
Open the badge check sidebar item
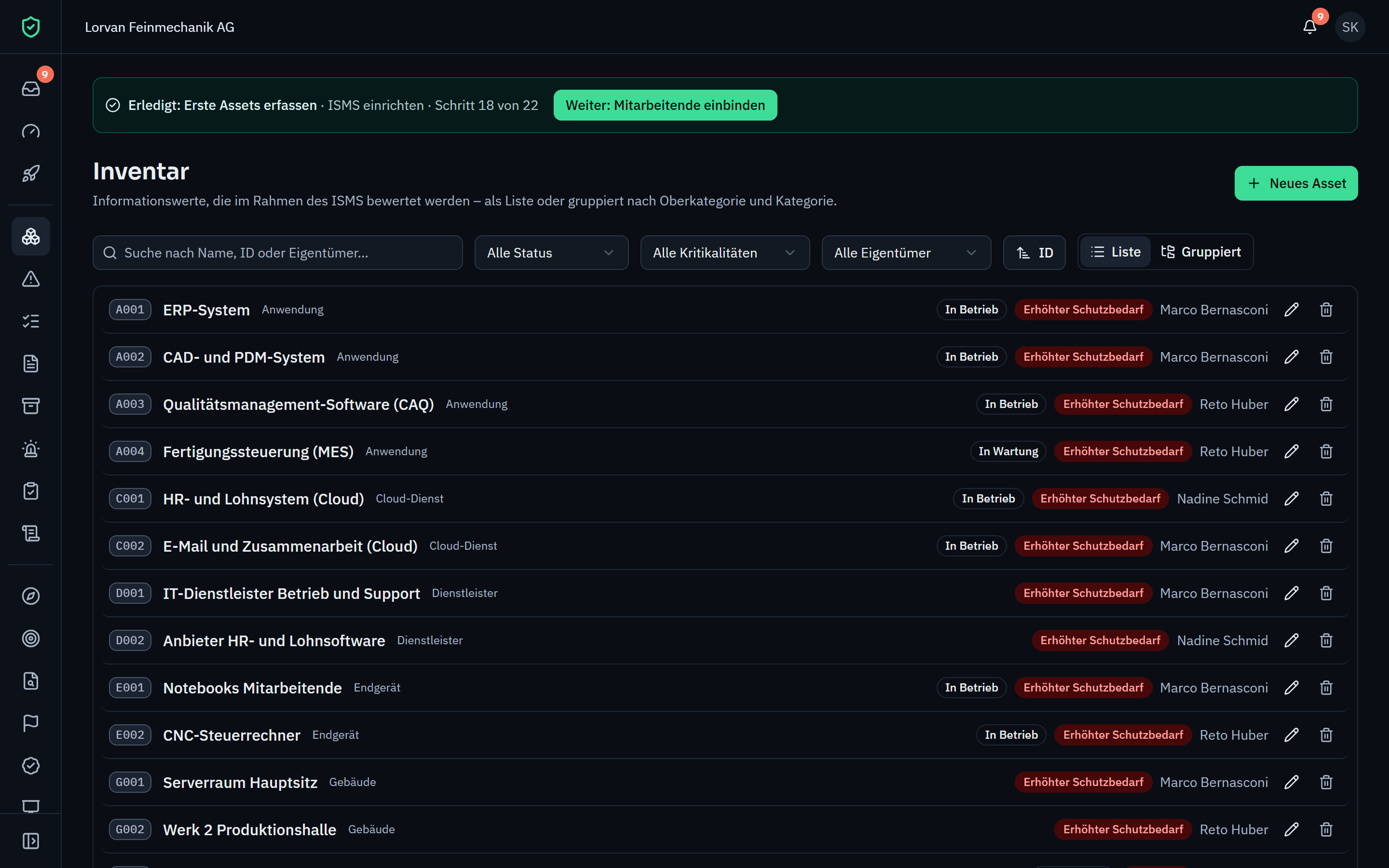30,766
